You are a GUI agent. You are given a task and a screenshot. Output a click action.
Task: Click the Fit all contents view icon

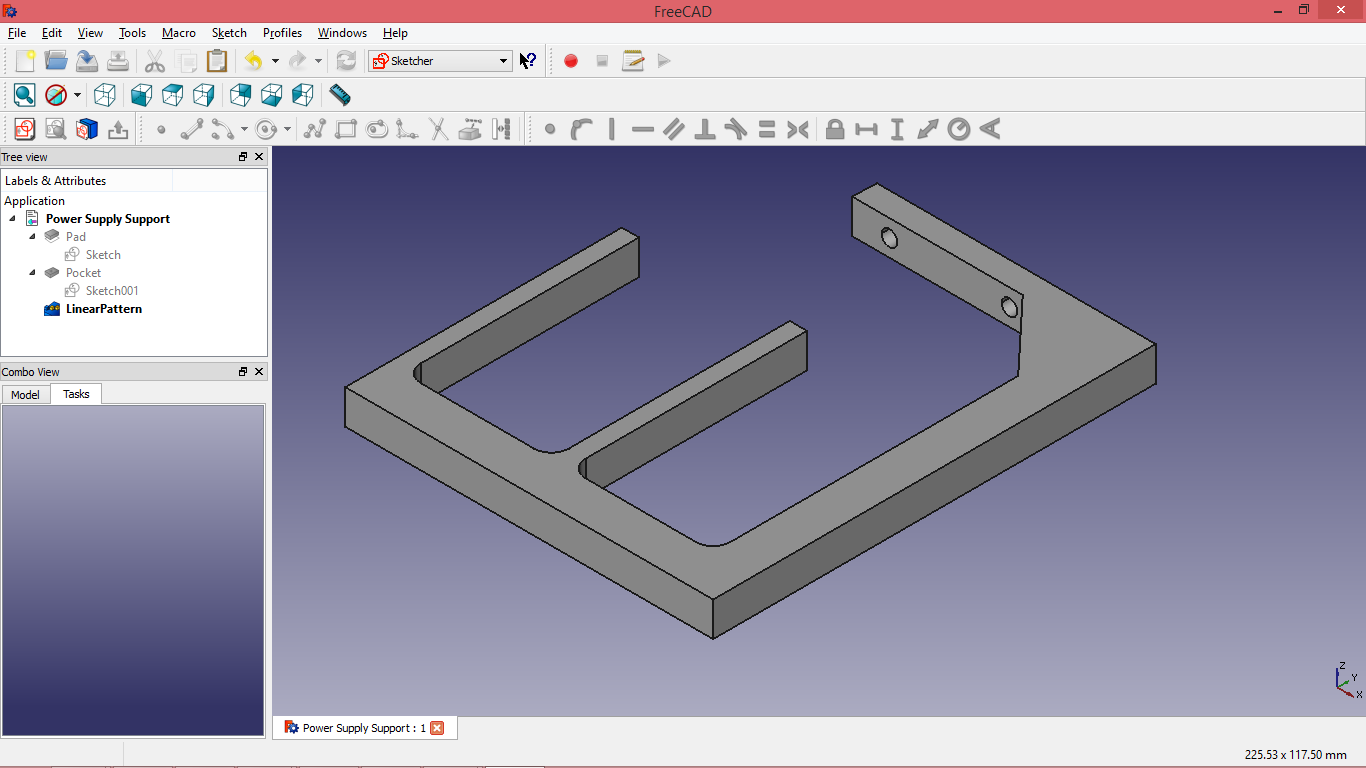24,95
